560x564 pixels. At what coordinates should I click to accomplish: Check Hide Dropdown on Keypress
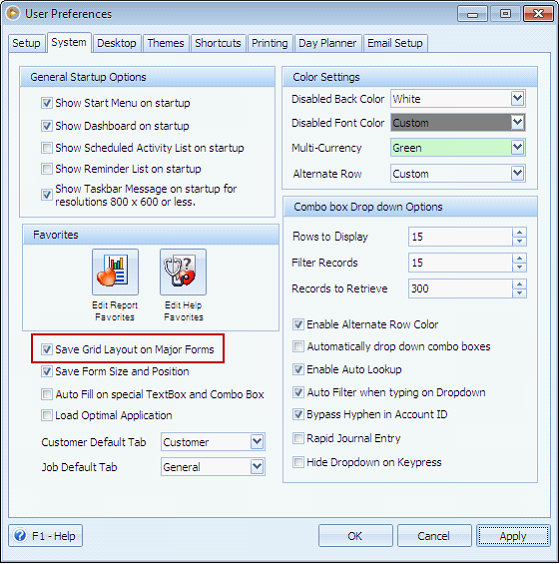point(298,462)
